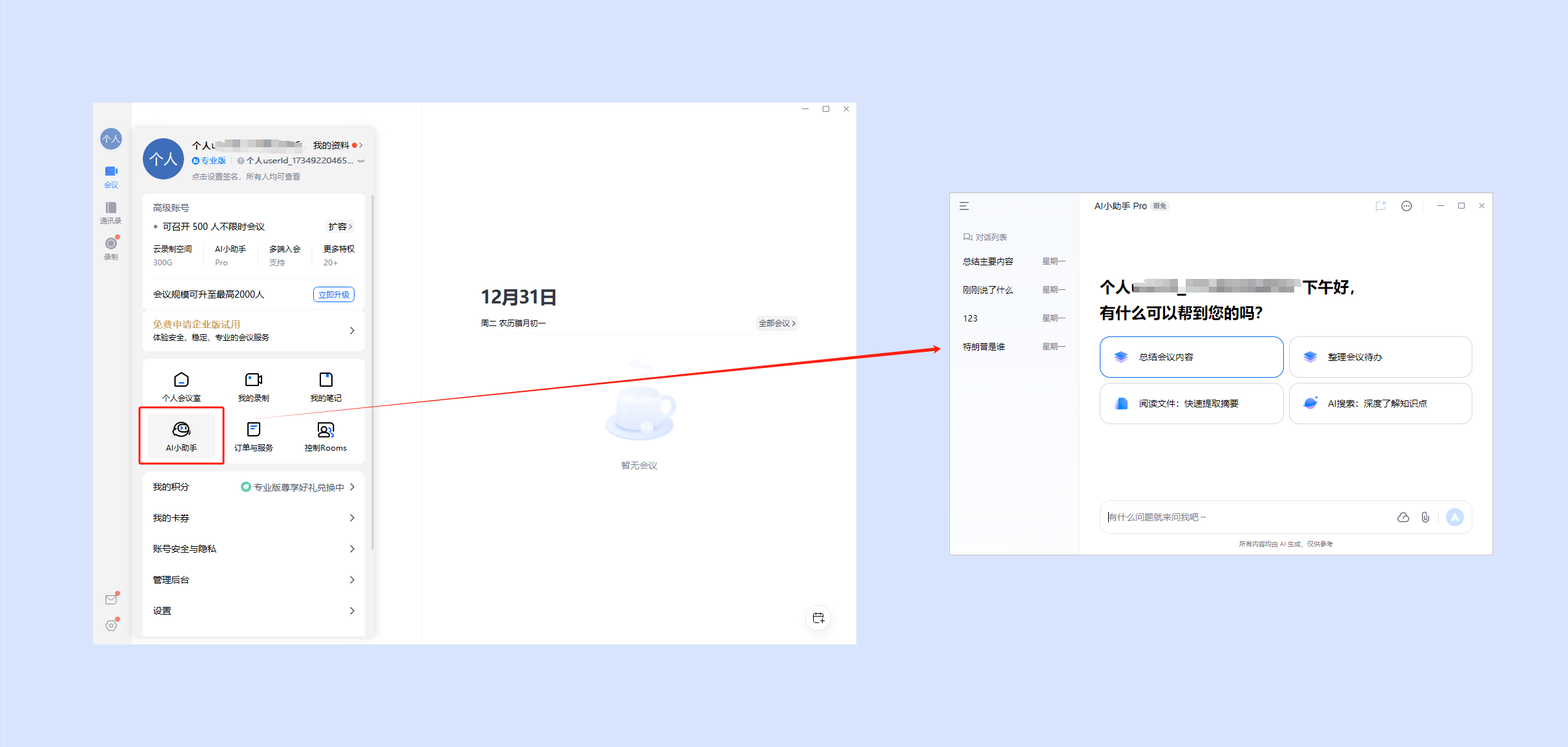Open 免费申请企业版试用 trial banner
This screenshot has height=747, width=1568.
tap(254, 331)
